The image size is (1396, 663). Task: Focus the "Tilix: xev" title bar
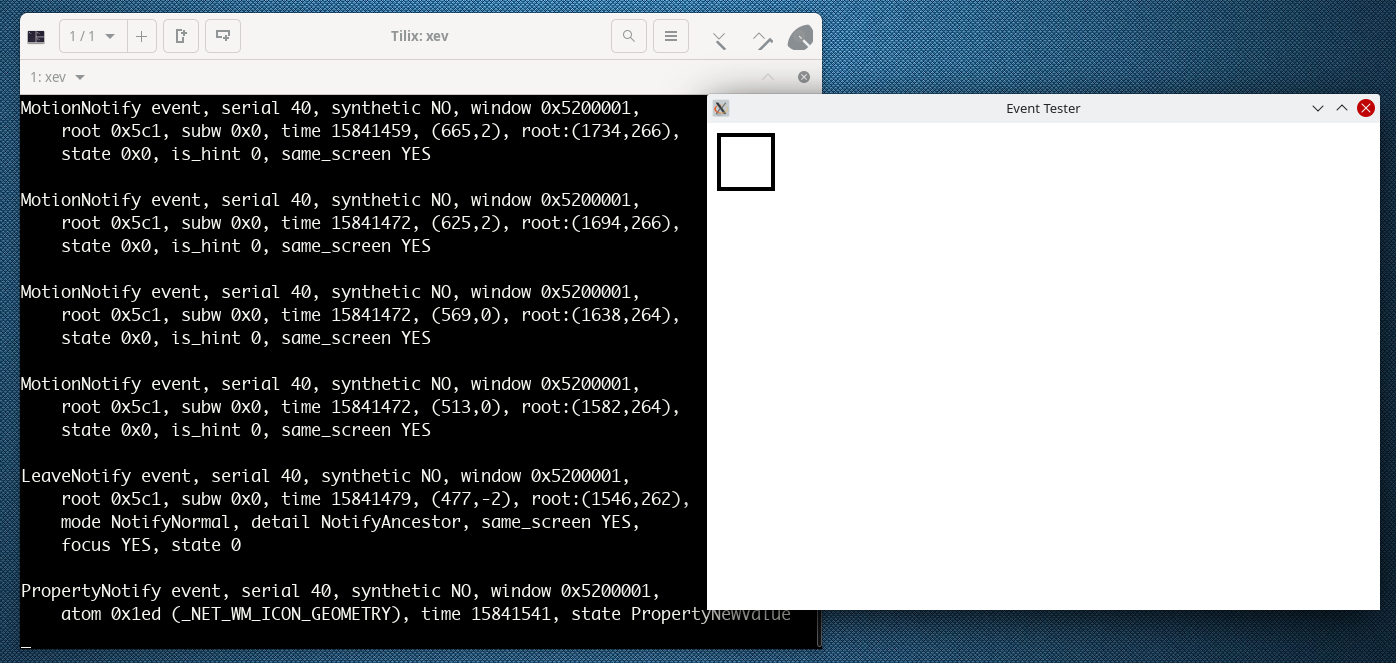(420, 37)
